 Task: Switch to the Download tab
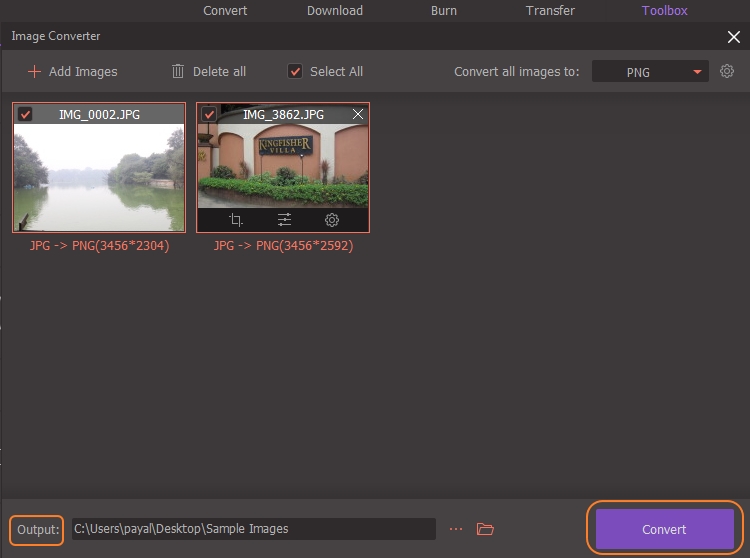(335, 11)
